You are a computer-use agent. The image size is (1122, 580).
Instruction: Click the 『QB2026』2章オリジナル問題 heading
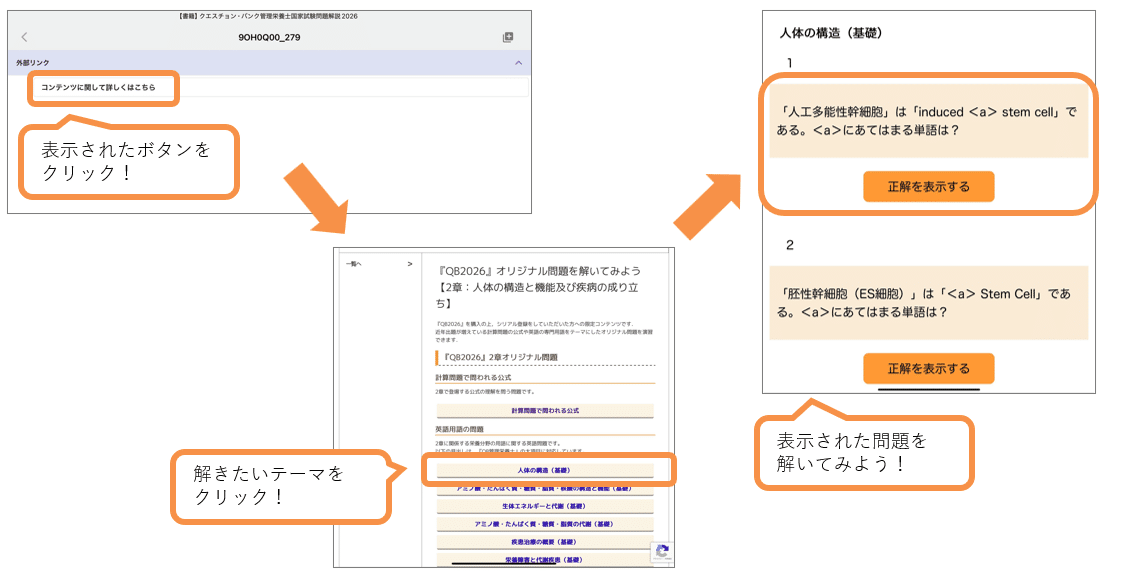501,357
